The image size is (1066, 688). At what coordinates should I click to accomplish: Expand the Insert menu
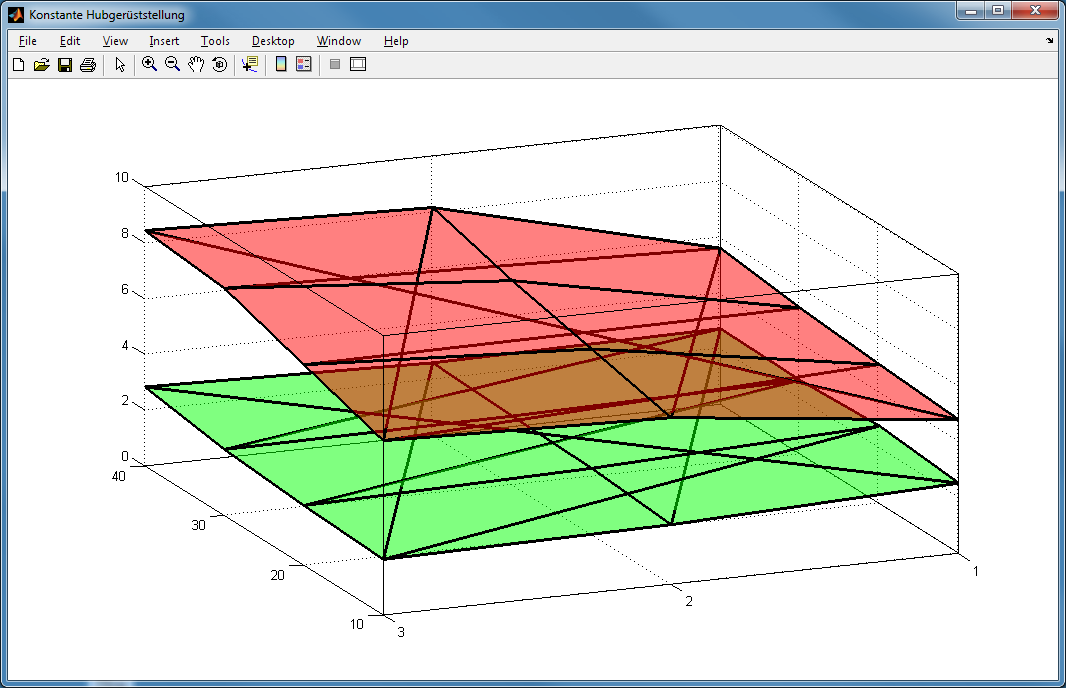pyautogui.click(x=164, y=41)
